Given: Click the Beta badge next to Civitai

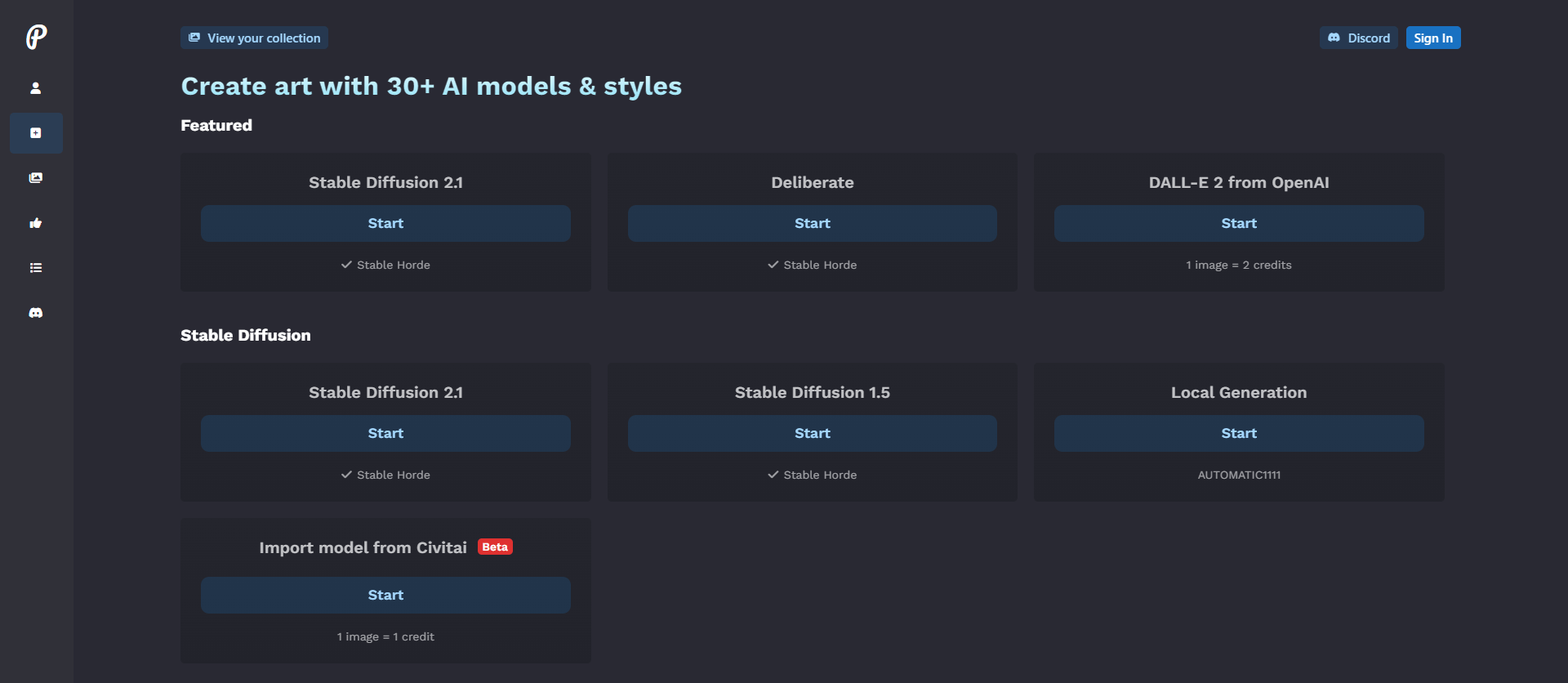Looking at the screenshot, I should click(x=495, y=547).
